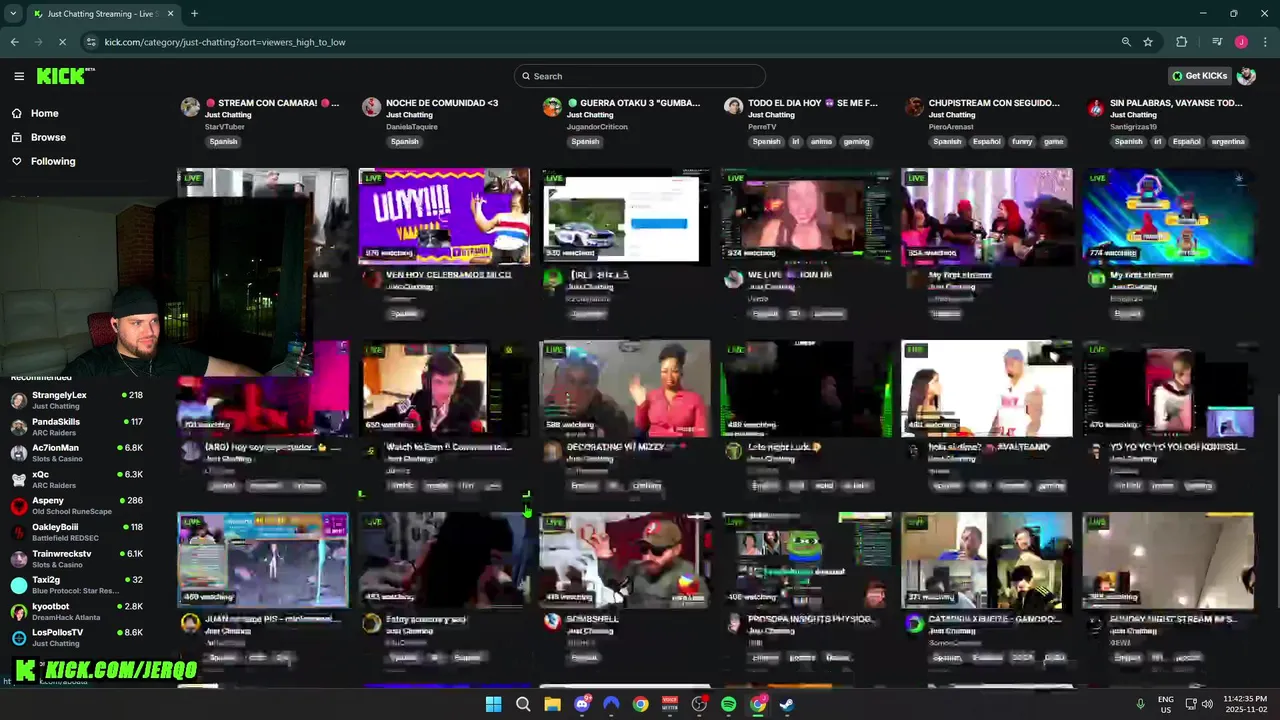Open Chrome extensions puzzle icon
The width and height of the screenshot is (1280, 720).
(x=1182, y=42)
